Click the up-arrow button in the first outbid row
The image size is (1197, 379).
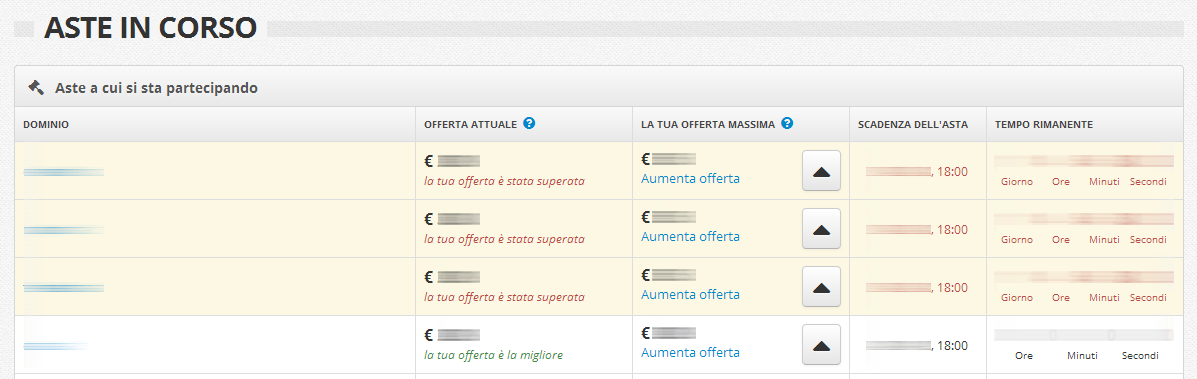tap(821, 170)
